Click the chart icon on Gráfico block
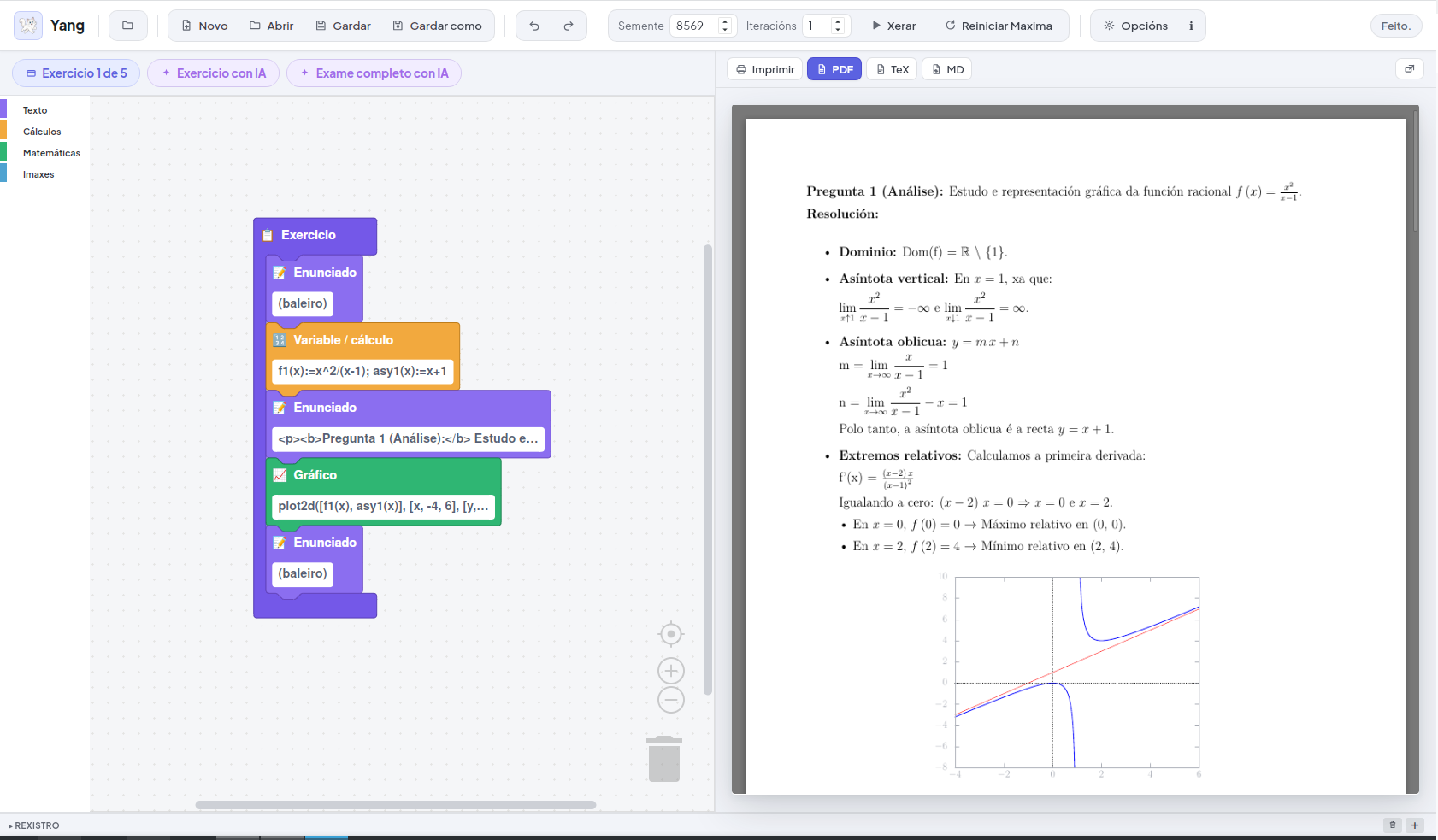1438x840 pixels. coord(280,475)
